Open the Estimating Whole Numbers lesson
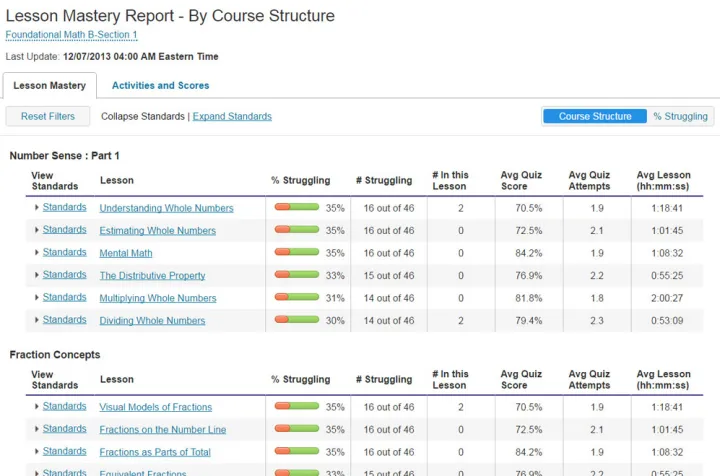 tap(158, 230)
